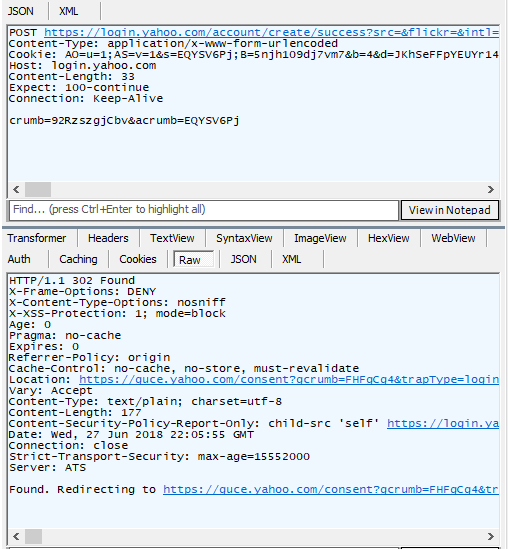Open the TextView tab
Screen dimensions: 508x549
172,238
